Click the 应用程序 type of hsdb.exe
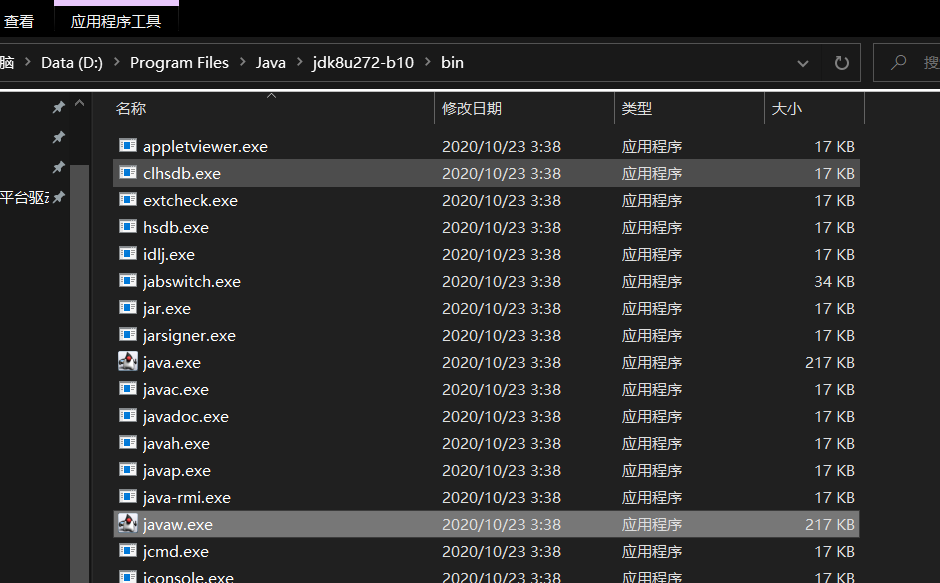 click(652, 227)
